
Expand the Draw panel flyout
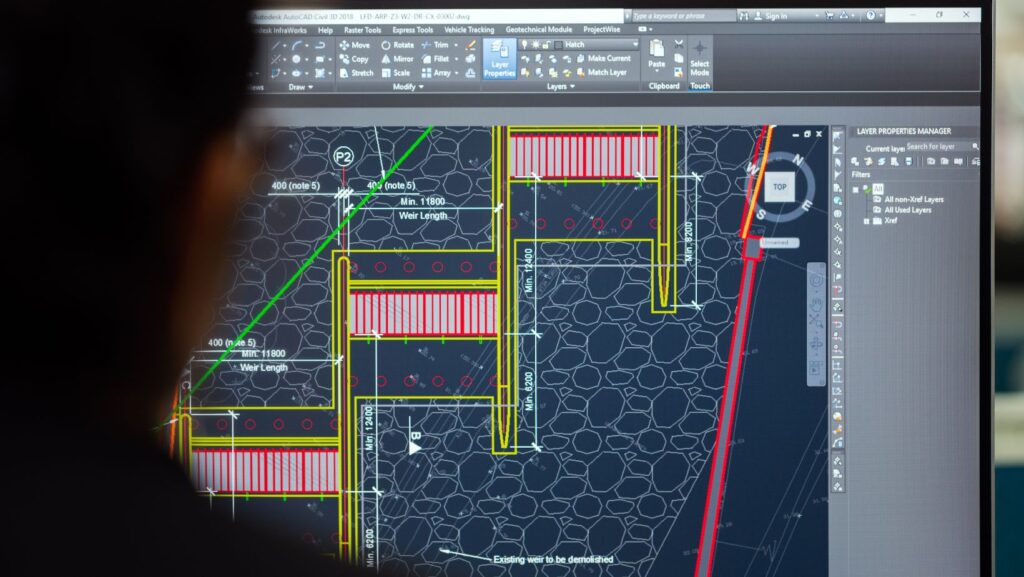[x=301, y=87]
